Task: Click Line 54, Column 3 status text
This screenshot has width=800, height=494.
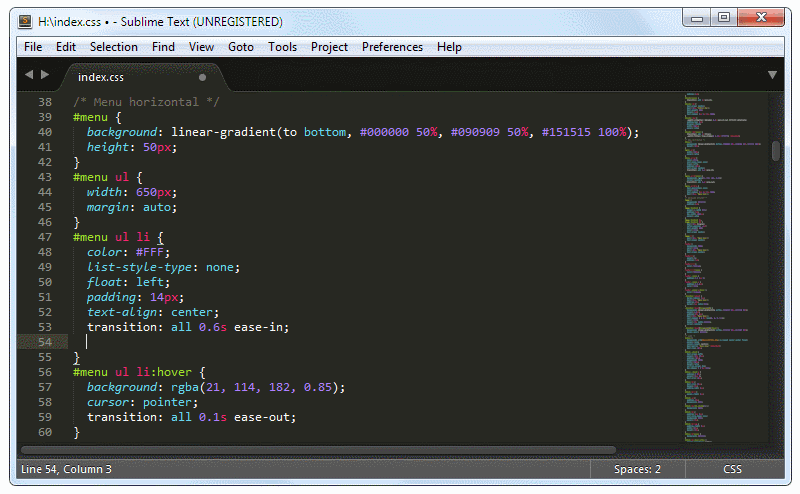Action: (66, 469)
